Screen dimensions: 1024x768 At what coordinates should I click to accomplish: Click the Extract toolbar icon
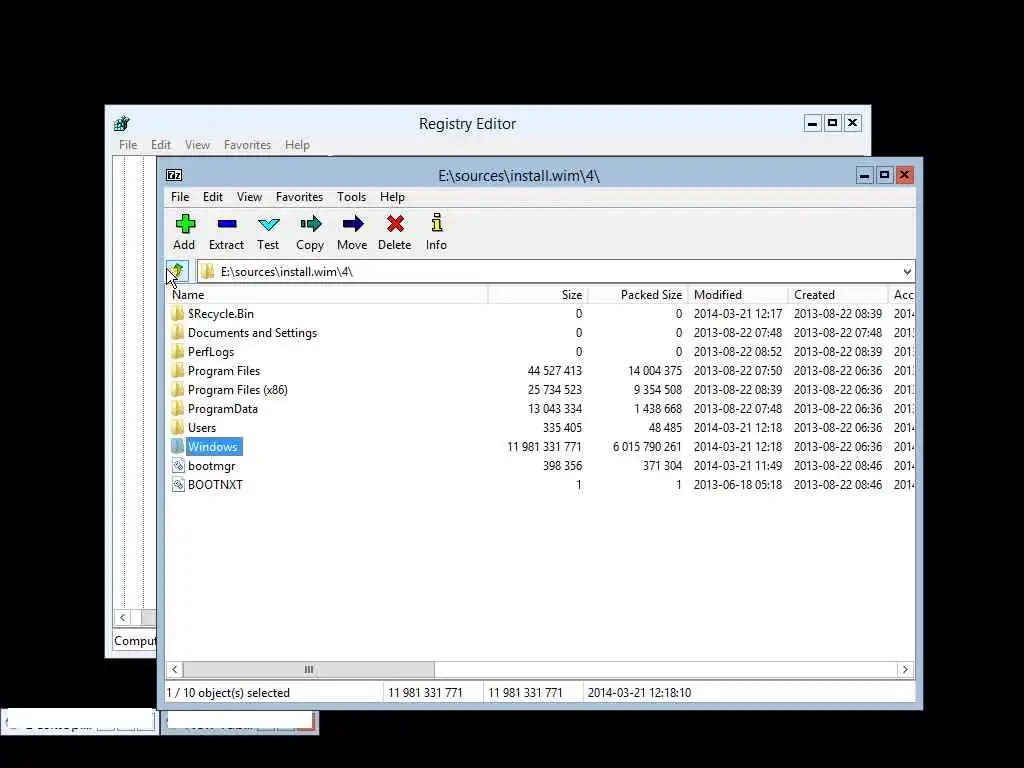(227, 225)
